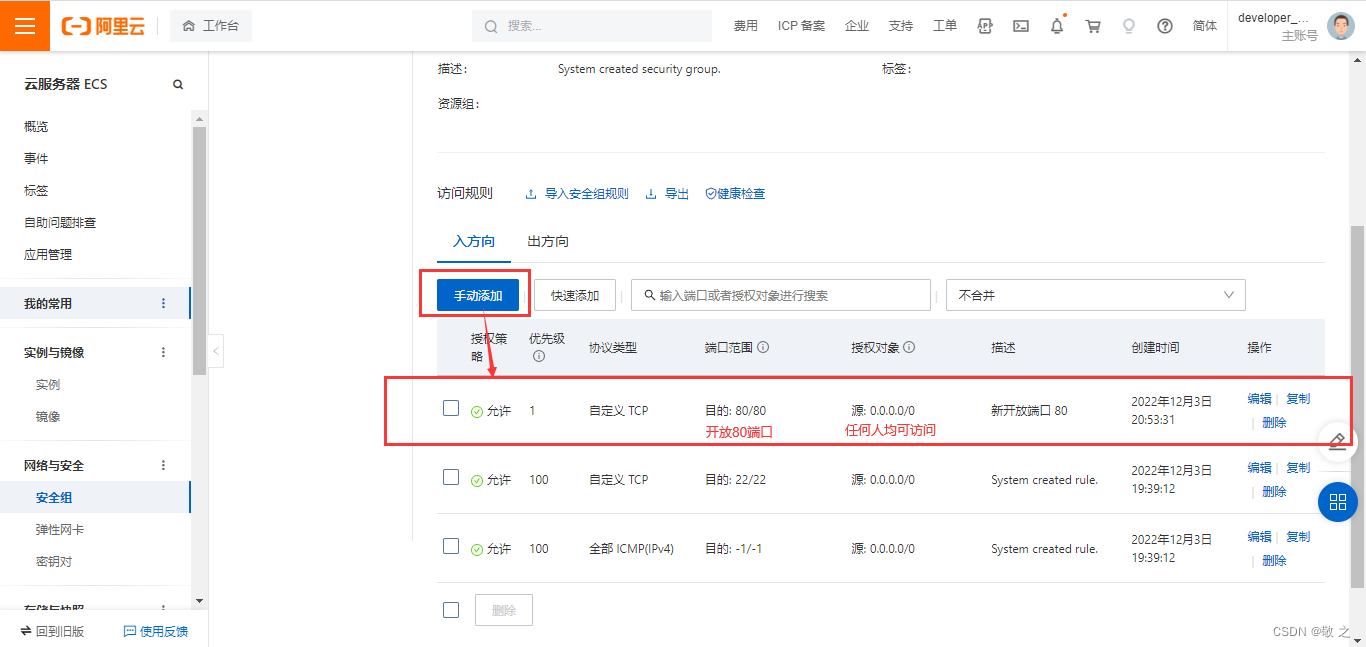The image size is (1366, 647).
Task: Open the ICP 备案 menu
Action: click(802, 26)
